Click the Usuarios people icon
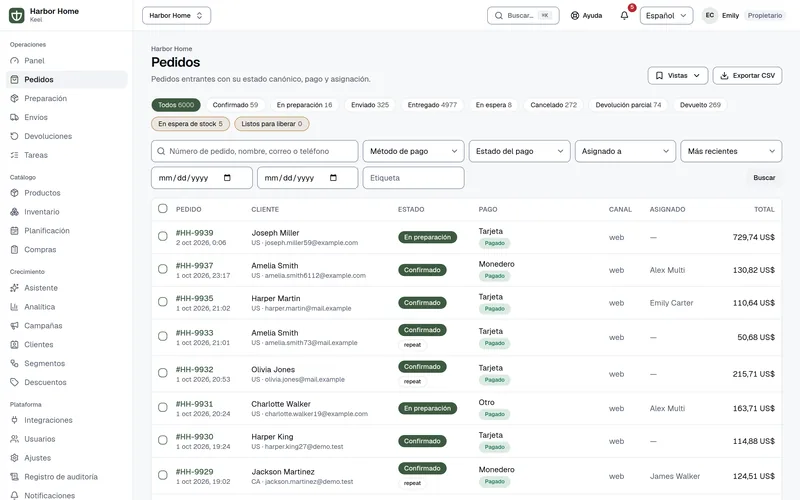Viewport: 800px width, 500px height. [x=14, y=439]
